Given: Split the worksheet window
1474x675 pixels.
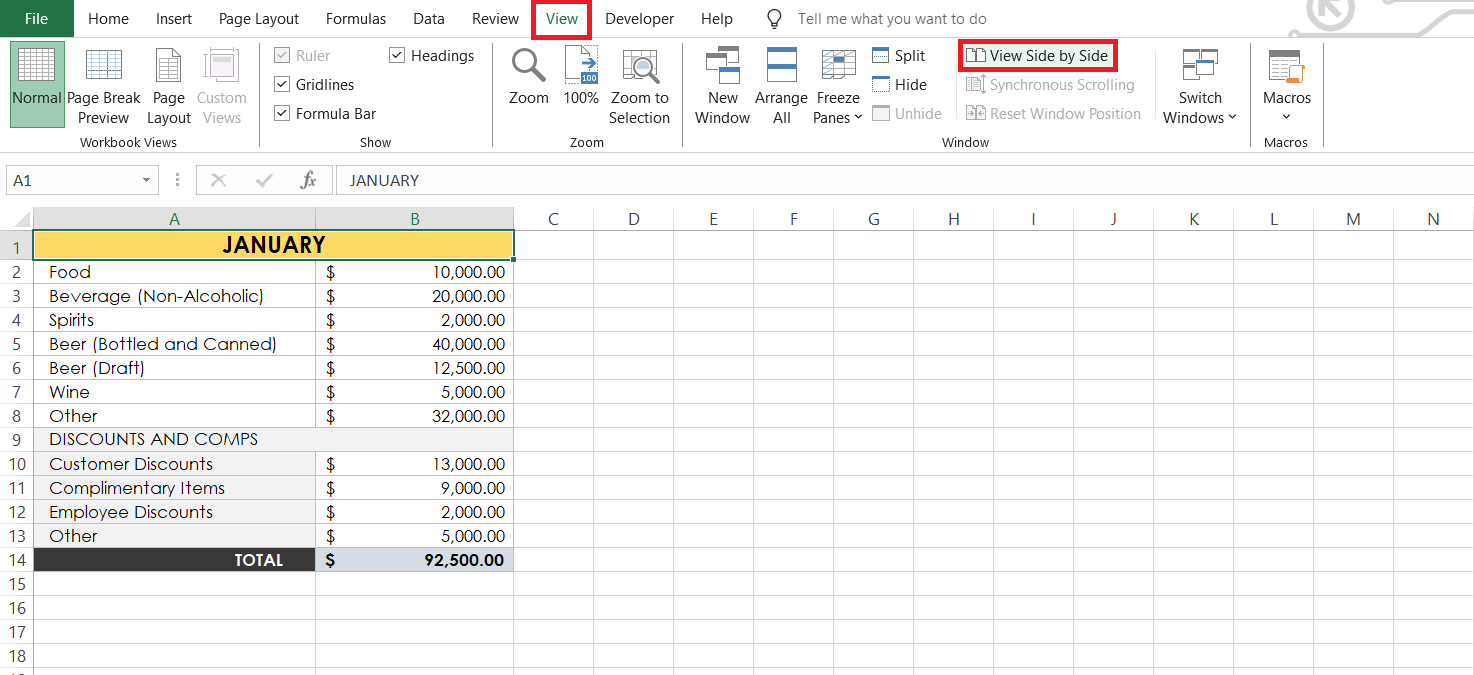Looking at the screenshot, I should [899, 56].
